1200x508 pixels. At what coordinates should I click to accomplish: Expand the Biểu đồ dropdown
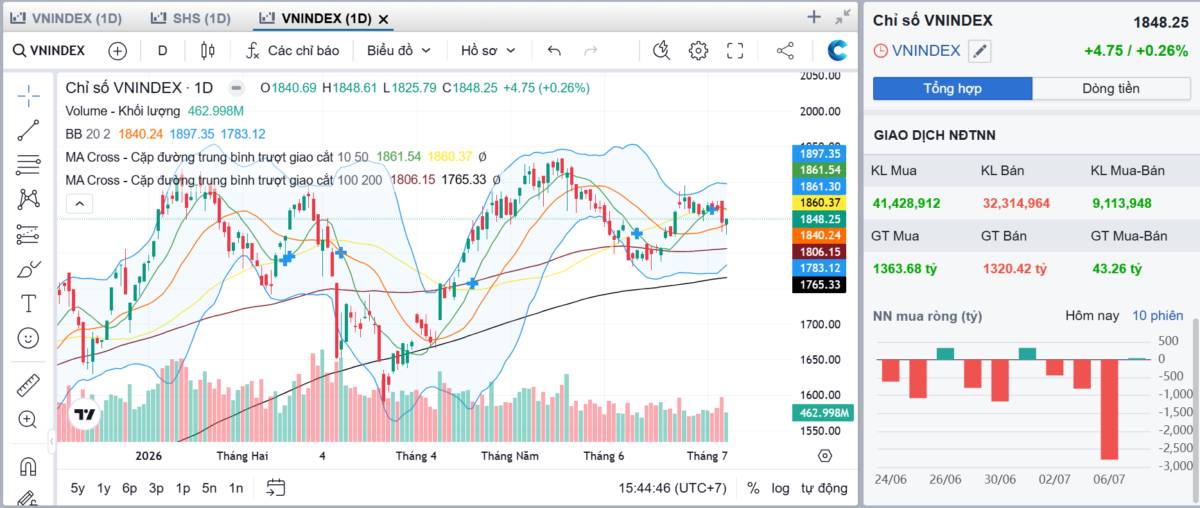398,50
